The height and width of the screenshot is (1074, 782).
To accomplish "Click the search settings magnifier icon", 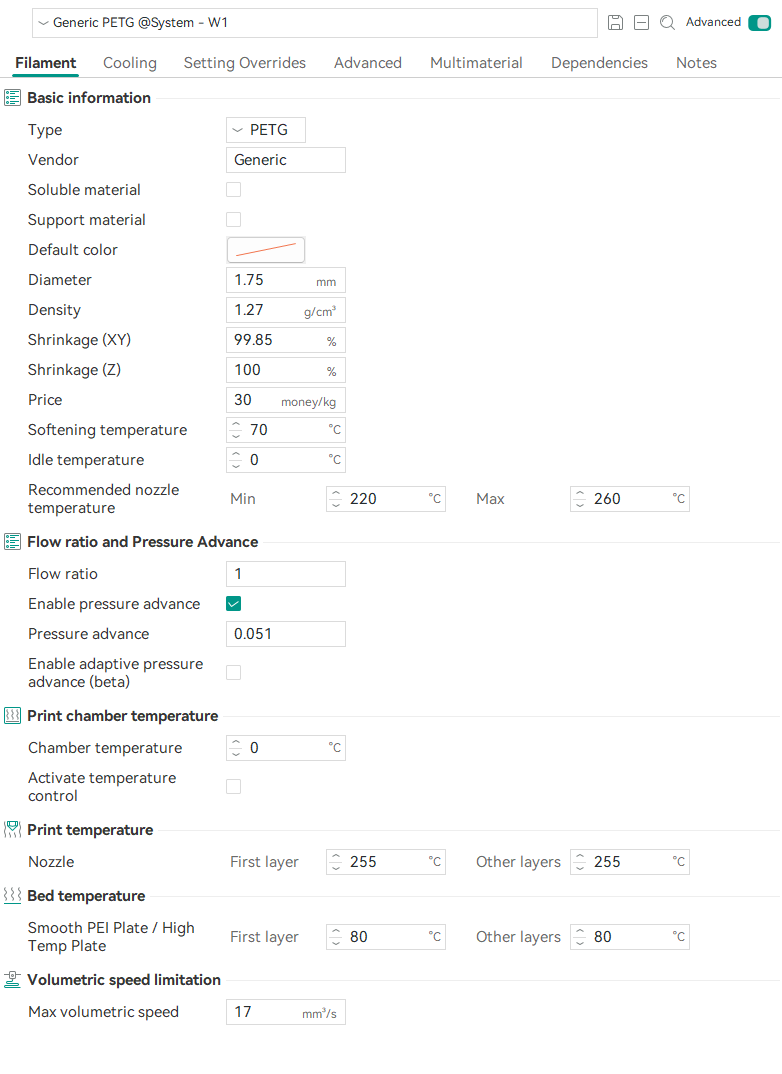I will [x=668, y=23].
